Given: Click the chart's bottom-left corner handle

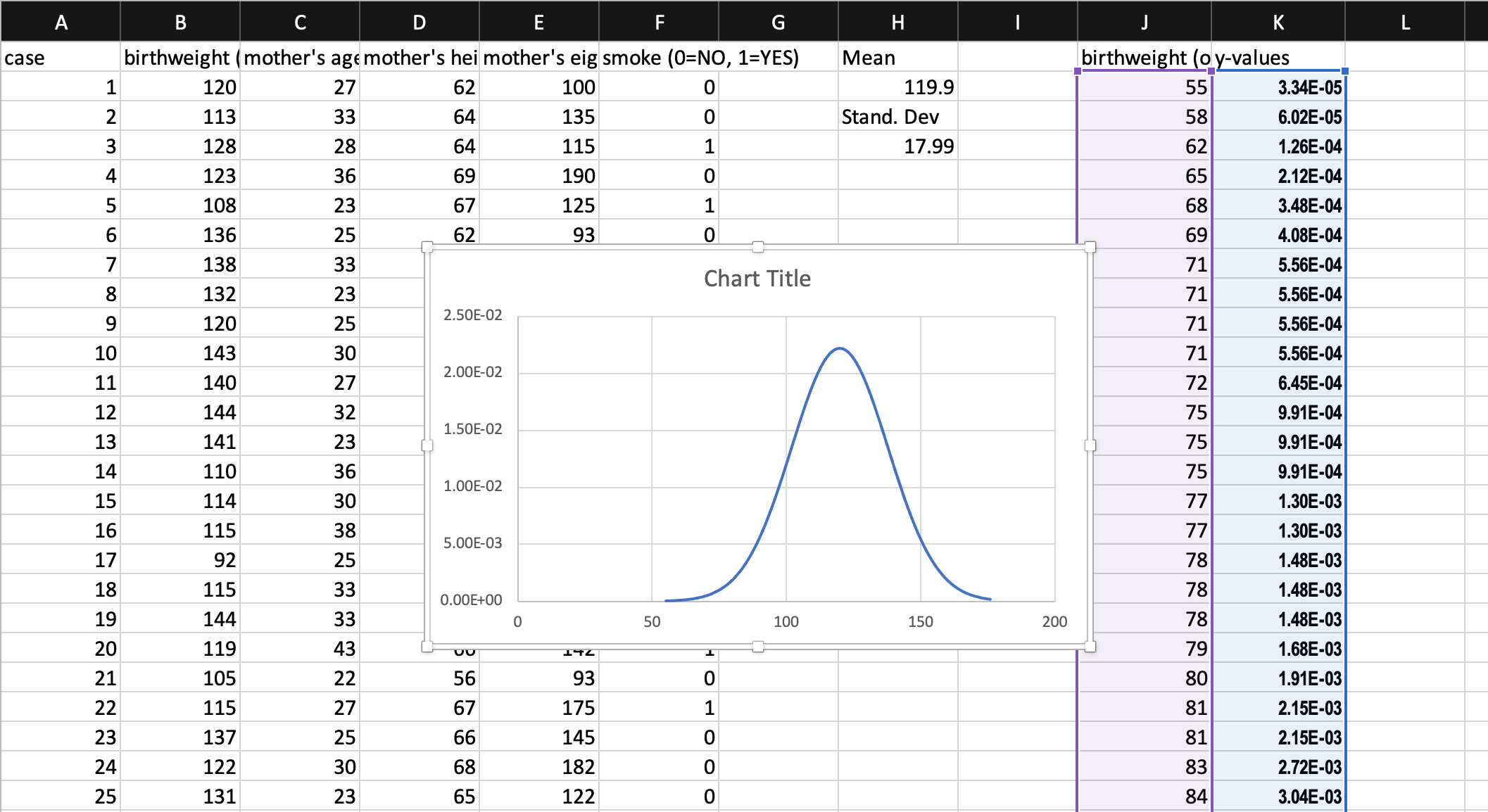Looking at the screenshot, I should tap(427, 647).
